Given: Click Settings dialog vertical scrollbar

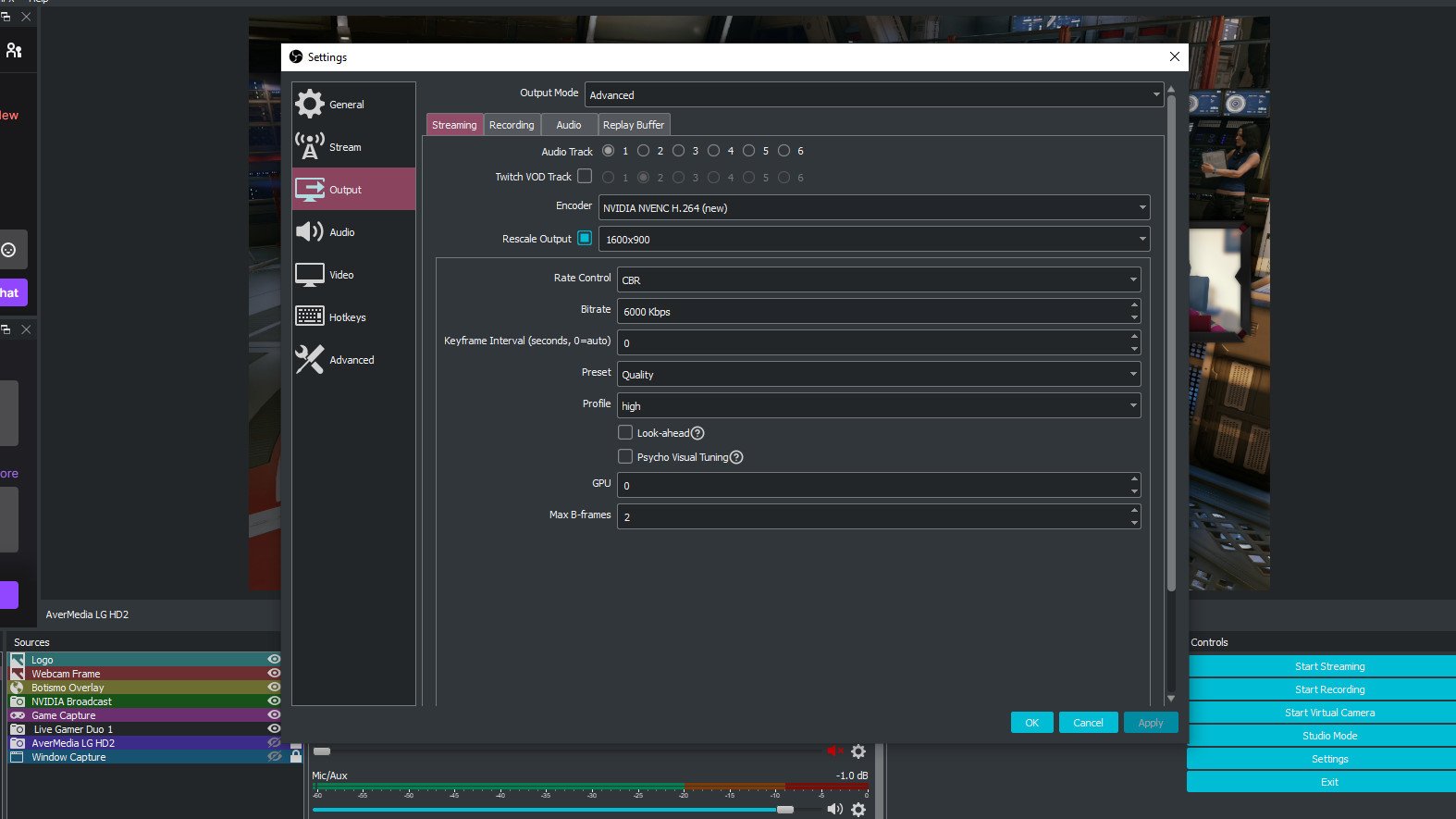Looking at the screenshot, I should pyautogui.click(x=1171, y=342).
